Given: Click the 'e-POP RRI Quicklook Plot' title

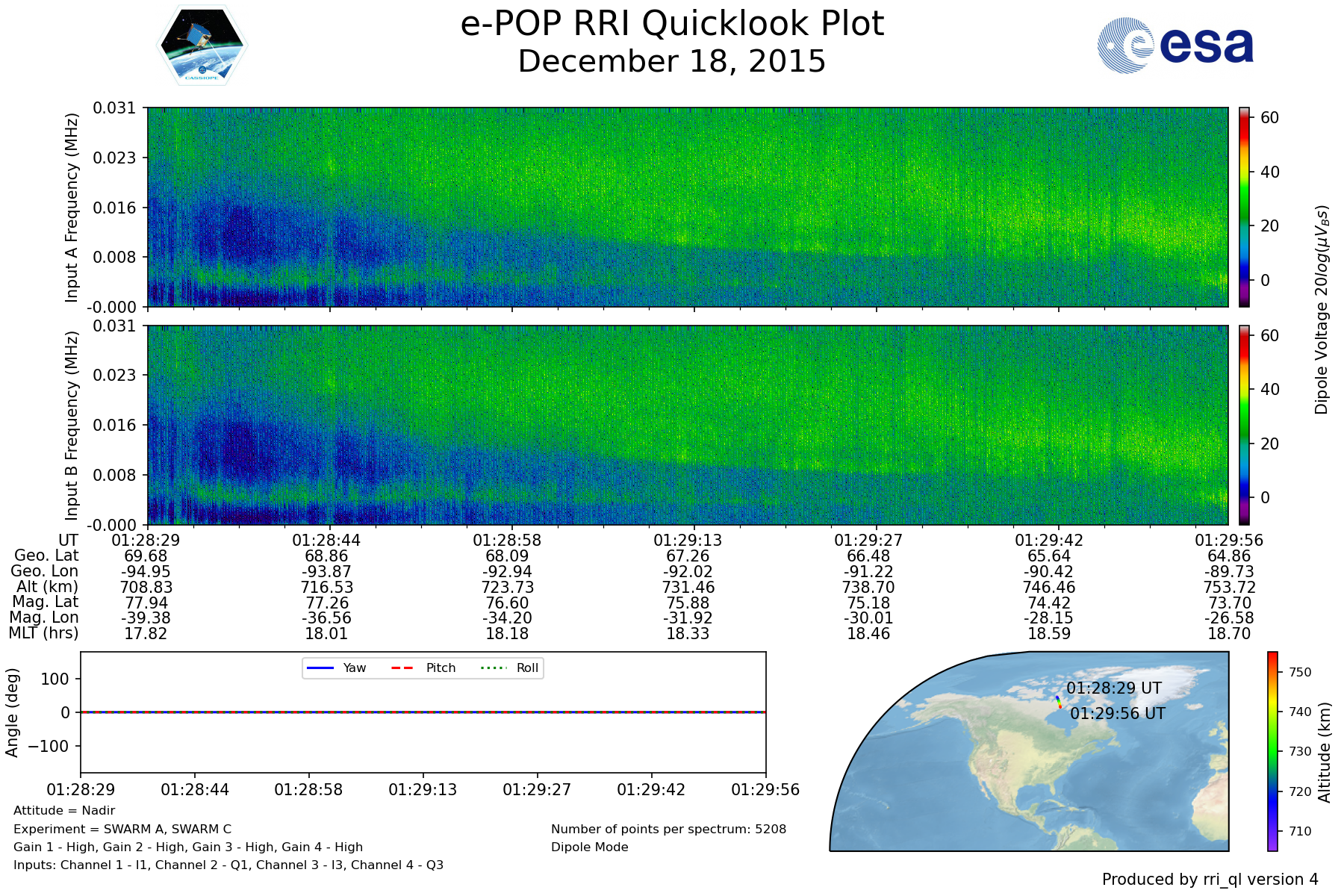Looking at the screenshot, I should (672, 24).
